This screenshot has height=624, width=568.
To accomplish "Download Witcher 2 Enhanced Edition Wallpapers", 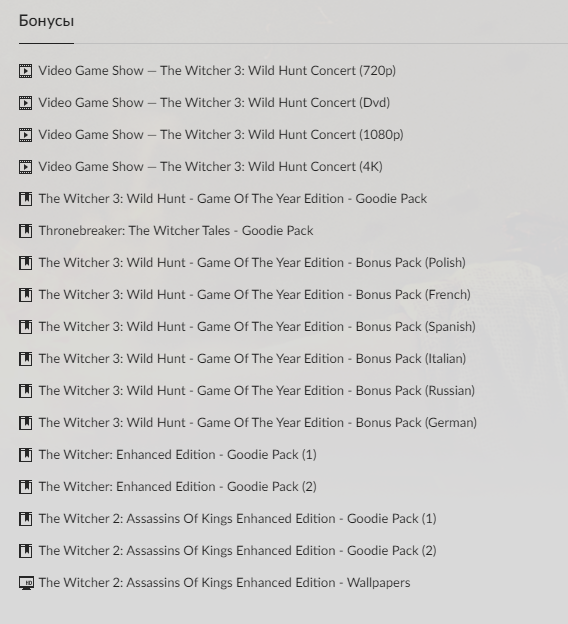I will [x=224, y=583].
